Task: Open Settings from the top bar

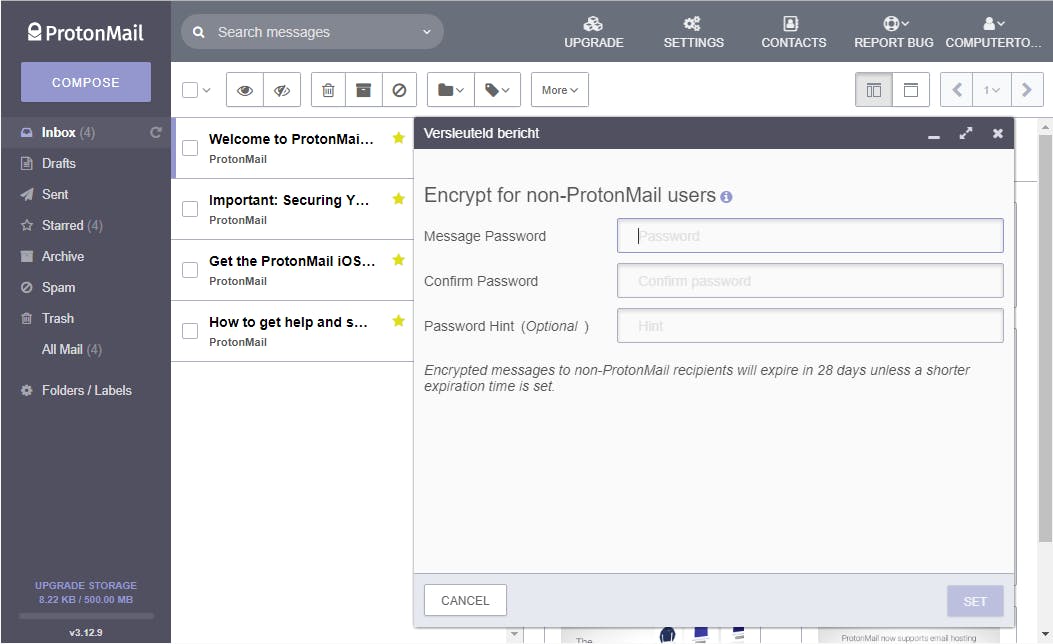Action: pyautogui.click(x=693, y=32)
